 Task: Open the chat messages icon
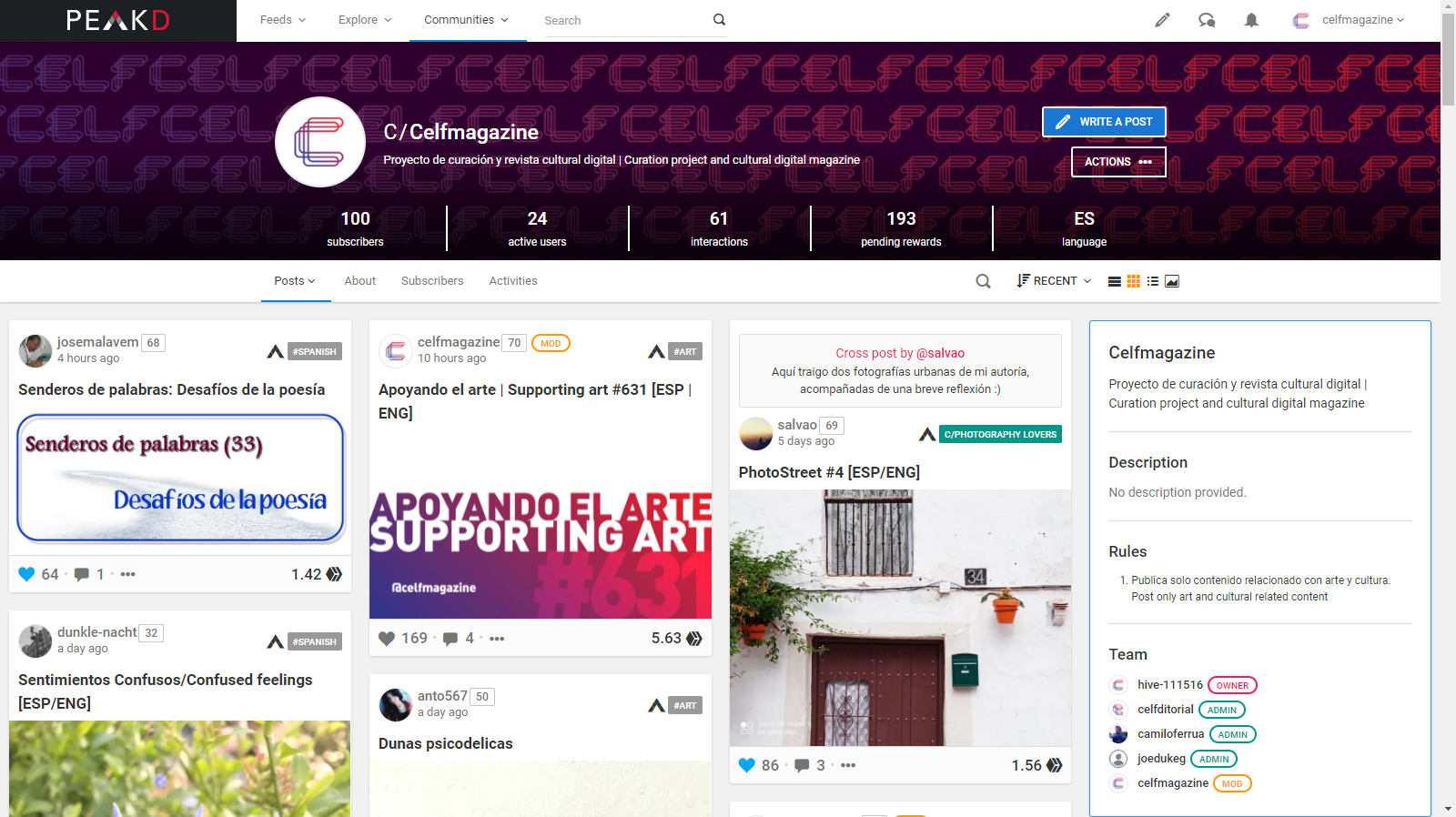1207,20
